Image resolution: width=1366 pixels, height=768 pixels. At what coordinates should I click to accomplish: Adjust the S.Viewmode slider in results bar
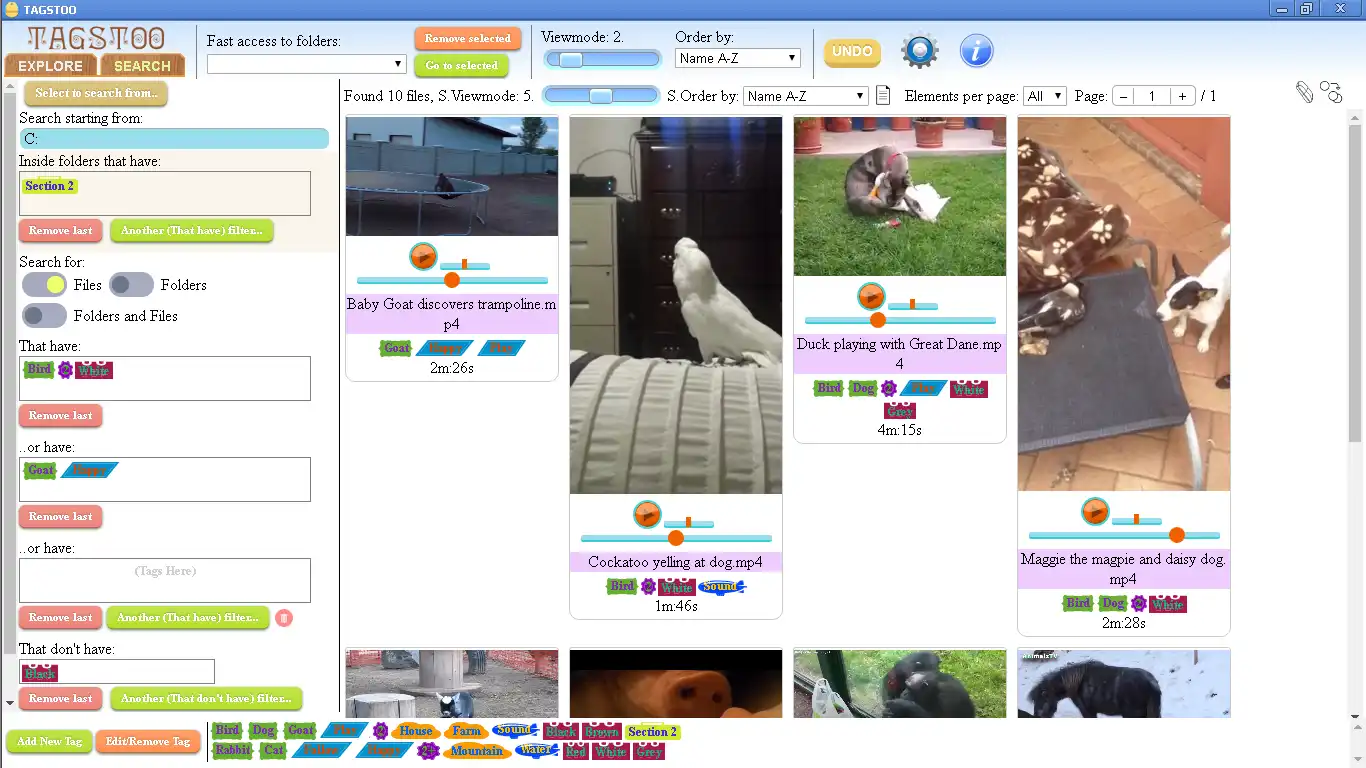[x=601, y=96]
